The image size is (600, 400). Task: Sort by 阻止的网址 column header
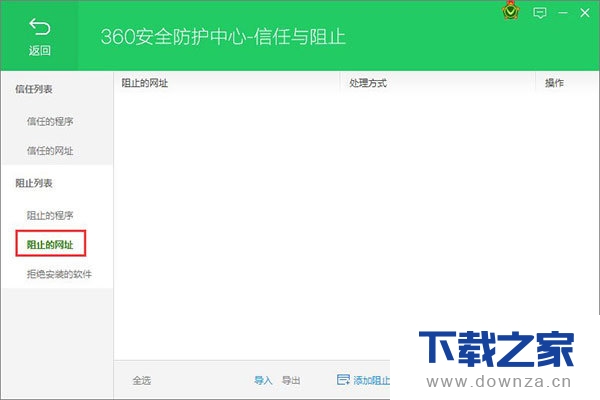tap(144, 83)
